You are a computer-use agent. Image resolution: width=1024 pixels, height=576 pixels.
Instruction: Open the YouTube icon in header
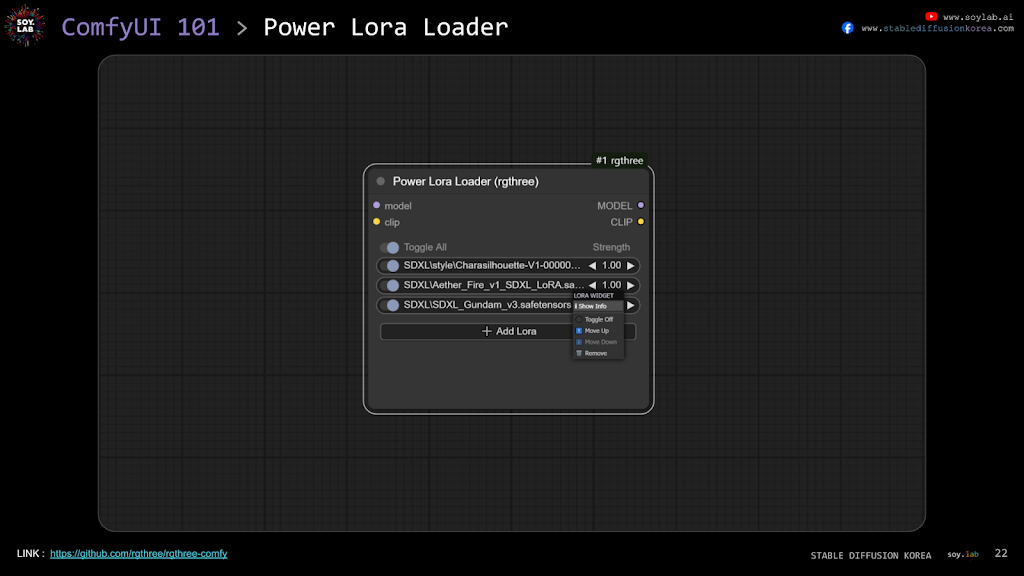[932, 16]
